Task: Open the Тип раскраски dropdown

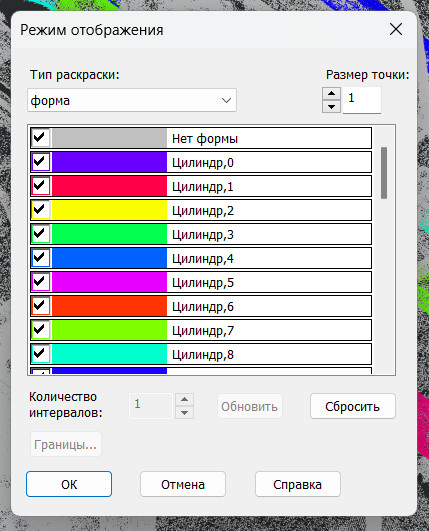Action: click(x=132, y=100)
